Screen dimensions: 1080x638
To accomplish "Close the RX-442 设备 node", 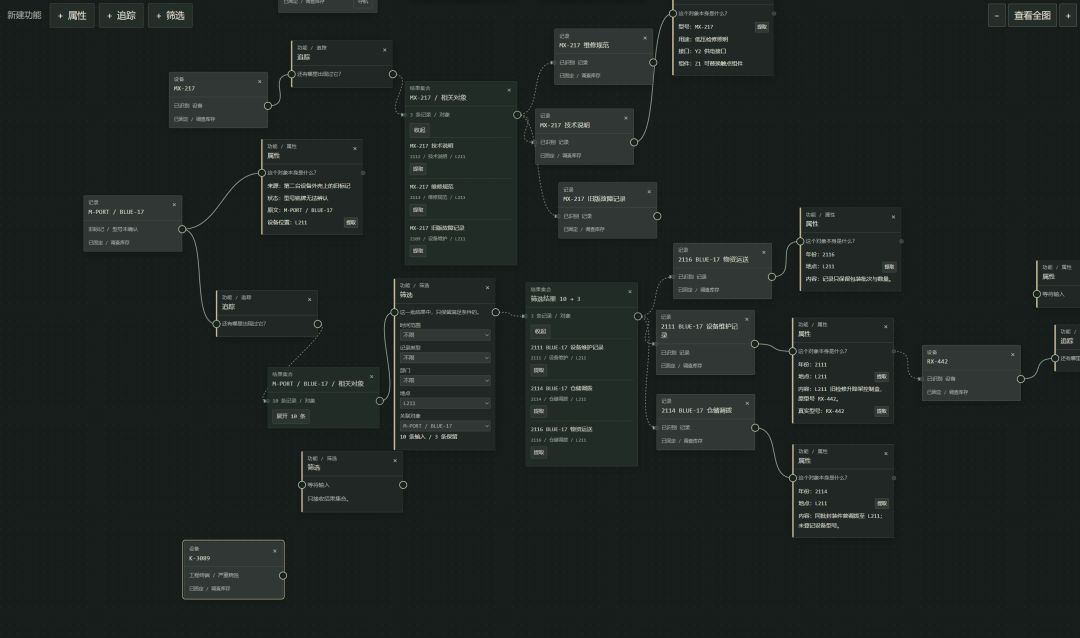I will click(x=1012, y=354).
